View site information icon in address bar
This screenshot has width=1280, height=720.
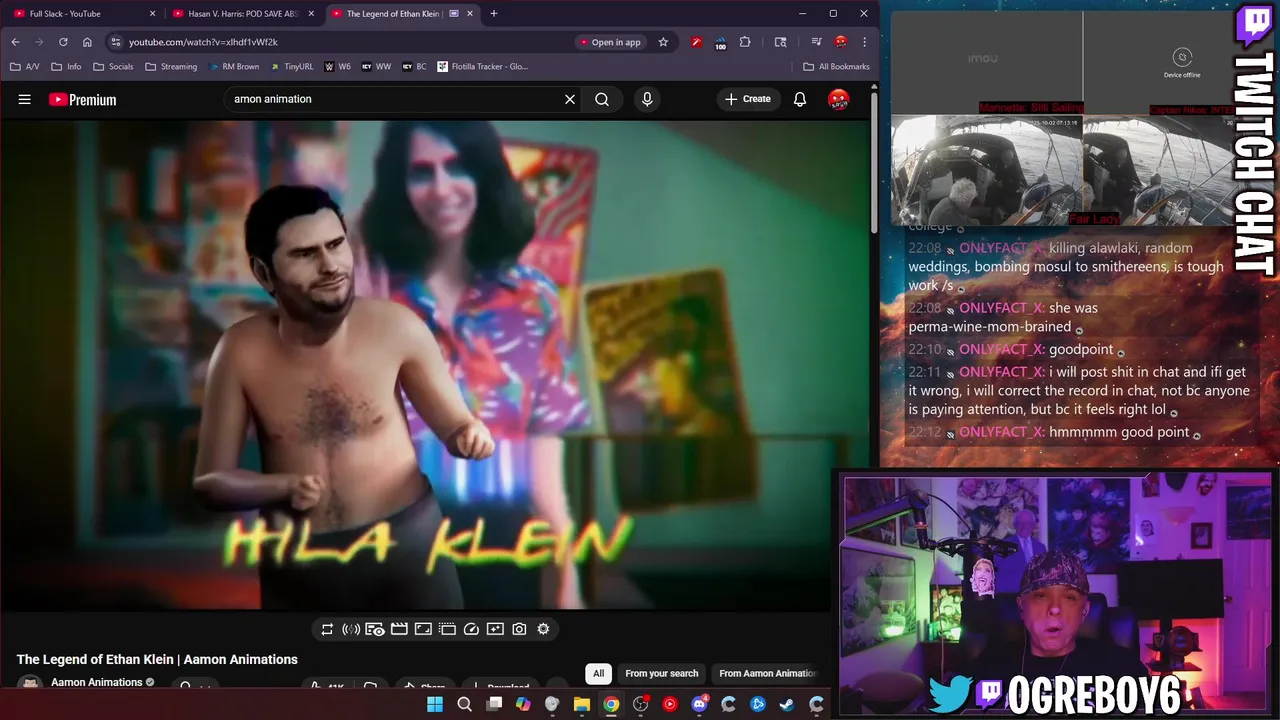(116, 42)
